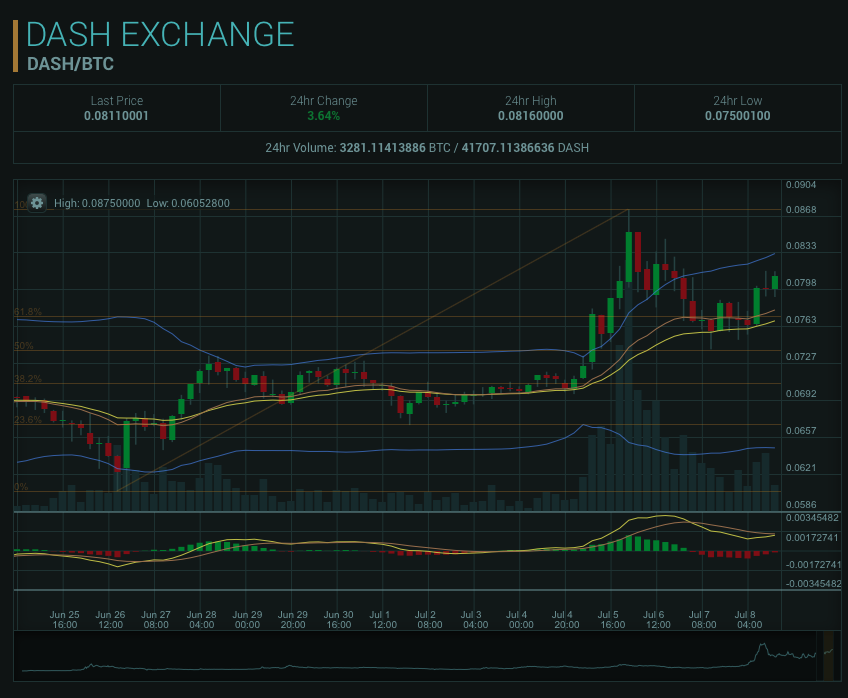Image resolution: width=848 pixels, height=698 pixels.
Task: Click time axis label Jul 2 08:00
Action: [x=429, y=620]
